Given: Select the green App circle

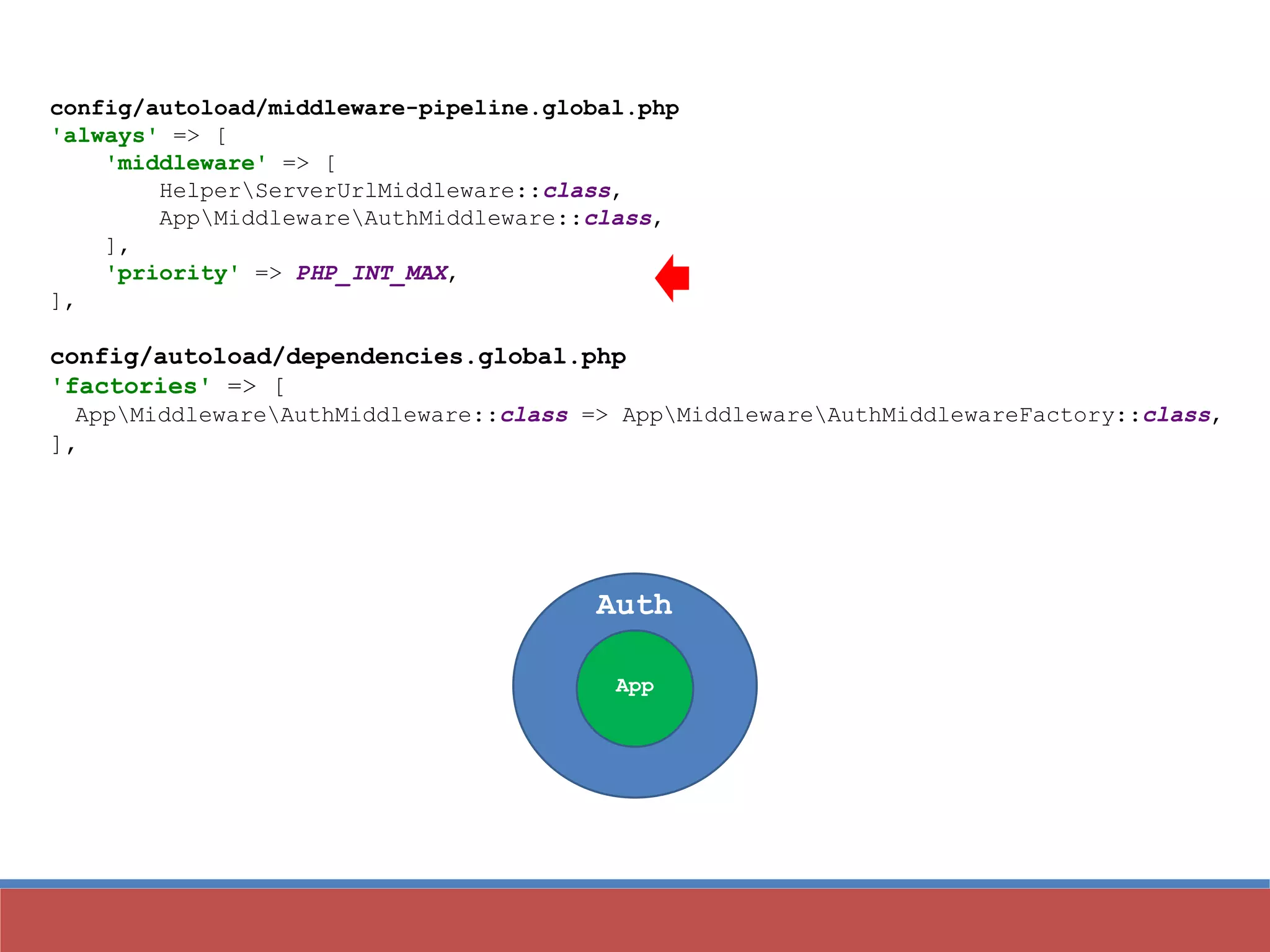Looking at the screenshot, I should point(634,689).
